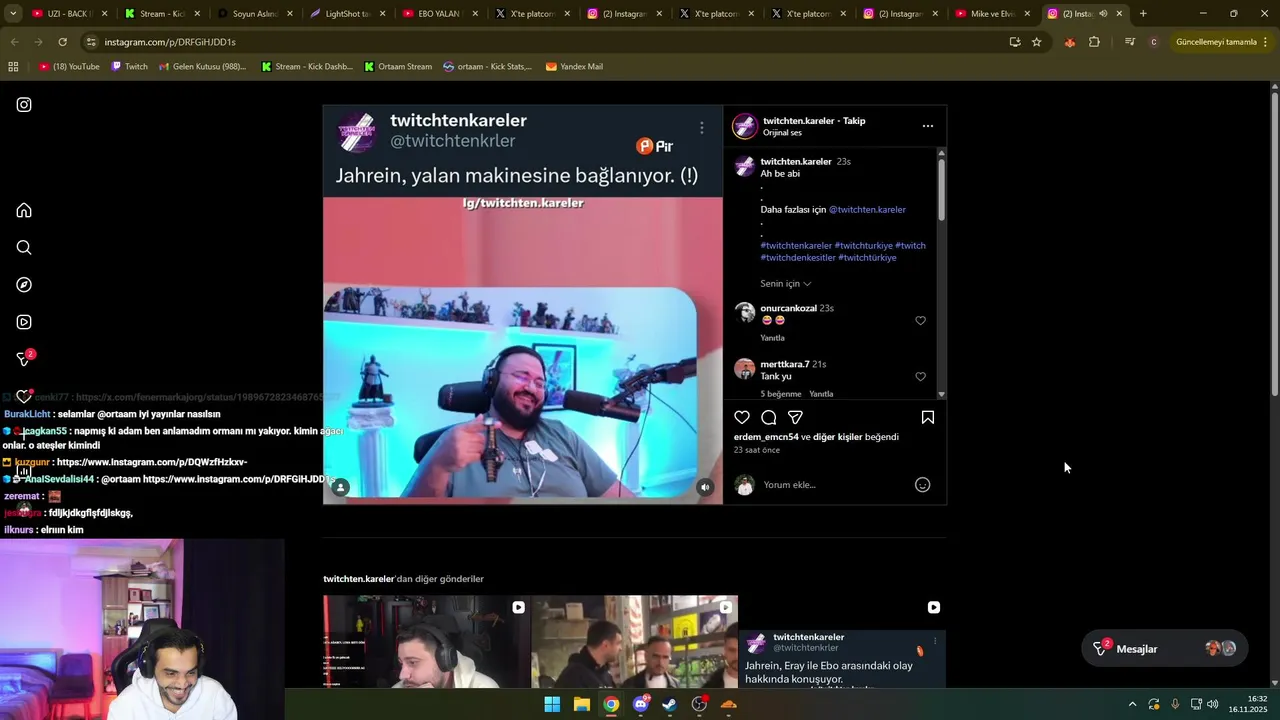Like merttkara.7's comment

coord(921,377)
